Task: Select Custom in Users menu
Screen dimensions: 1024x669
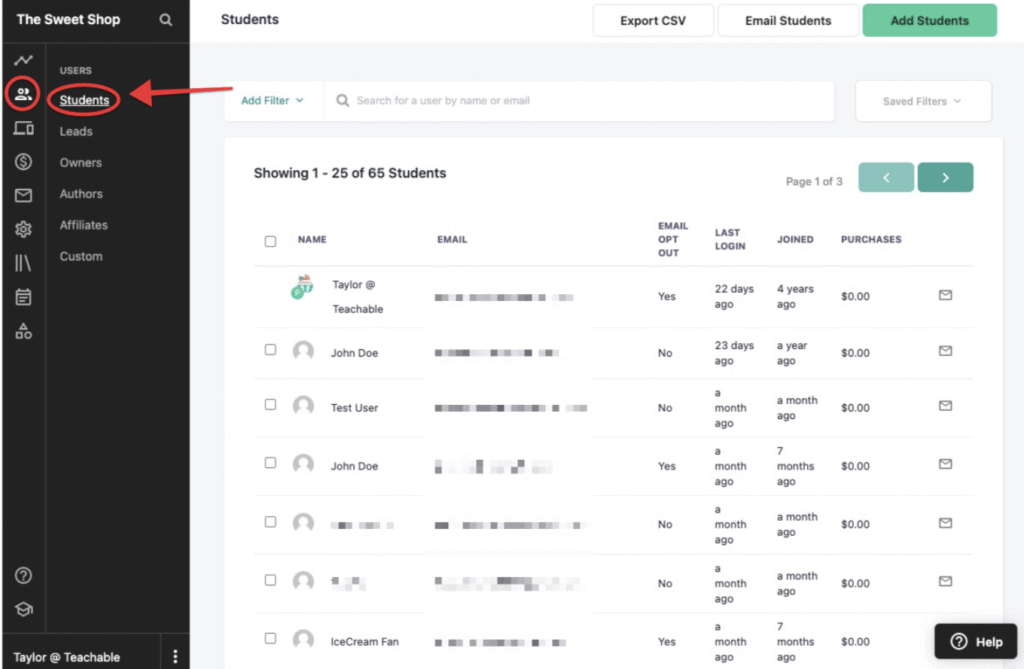Action: coord(81,256)
